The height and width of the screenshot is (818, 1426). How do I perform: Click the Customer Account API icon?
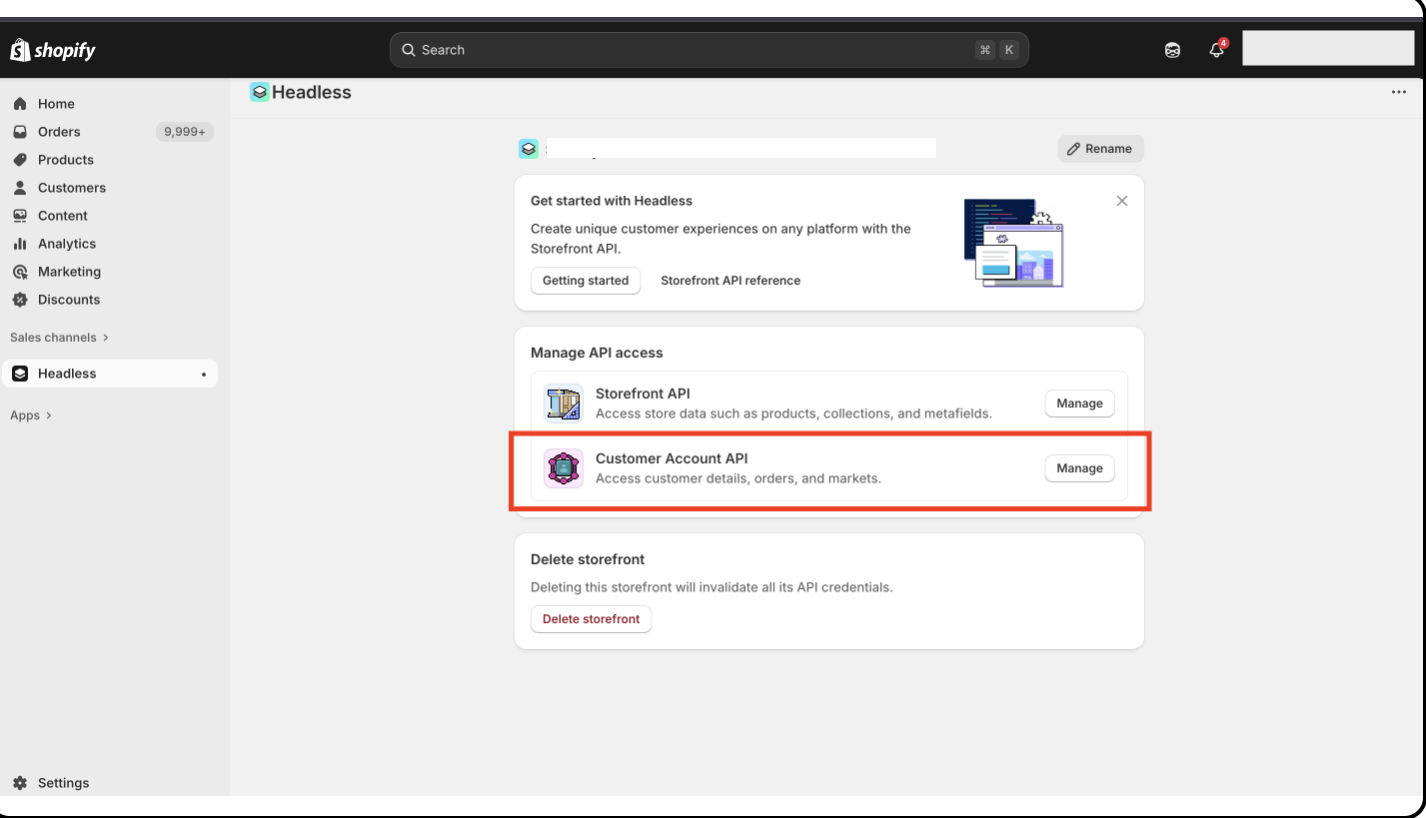(563, 468)
